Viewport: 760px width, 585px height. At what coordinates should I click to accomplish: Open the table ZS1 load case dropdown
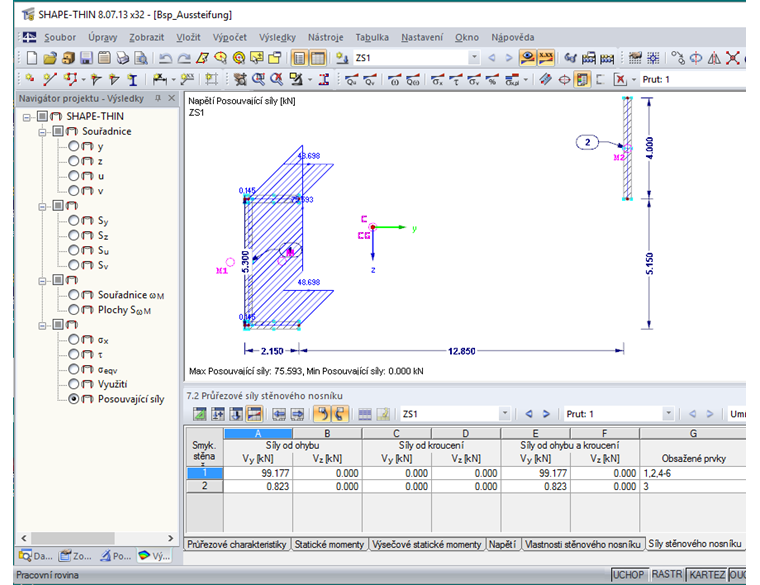(x=505, y=413)
